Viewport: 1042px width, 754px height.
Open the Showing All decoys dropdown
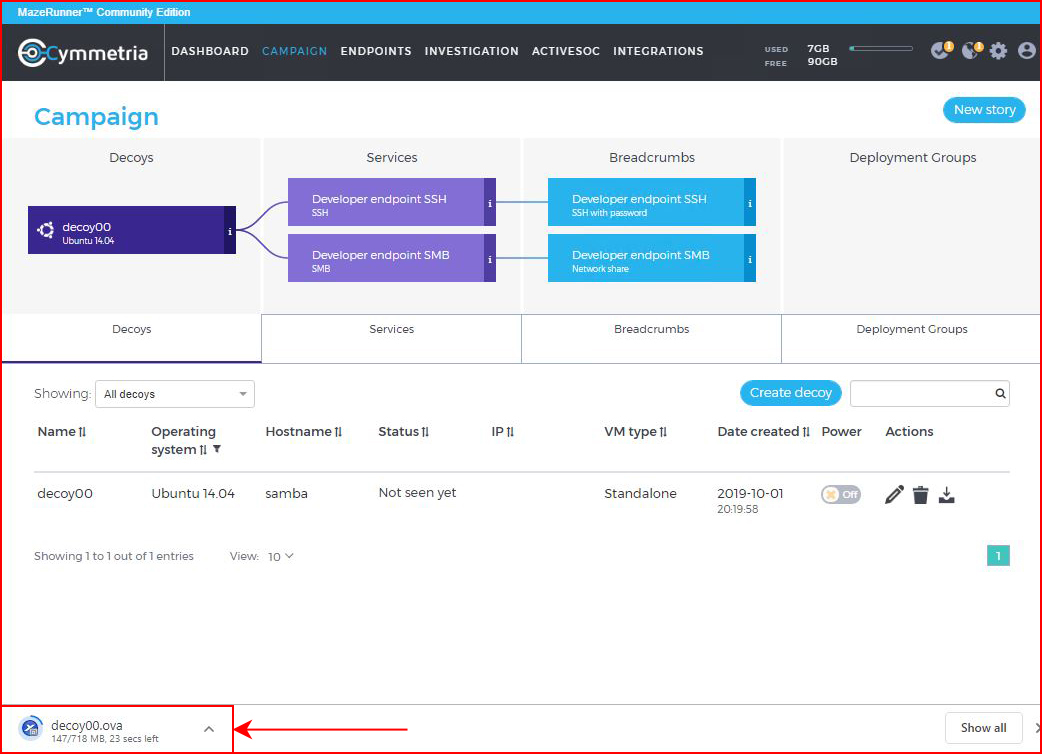click(175, 394)
